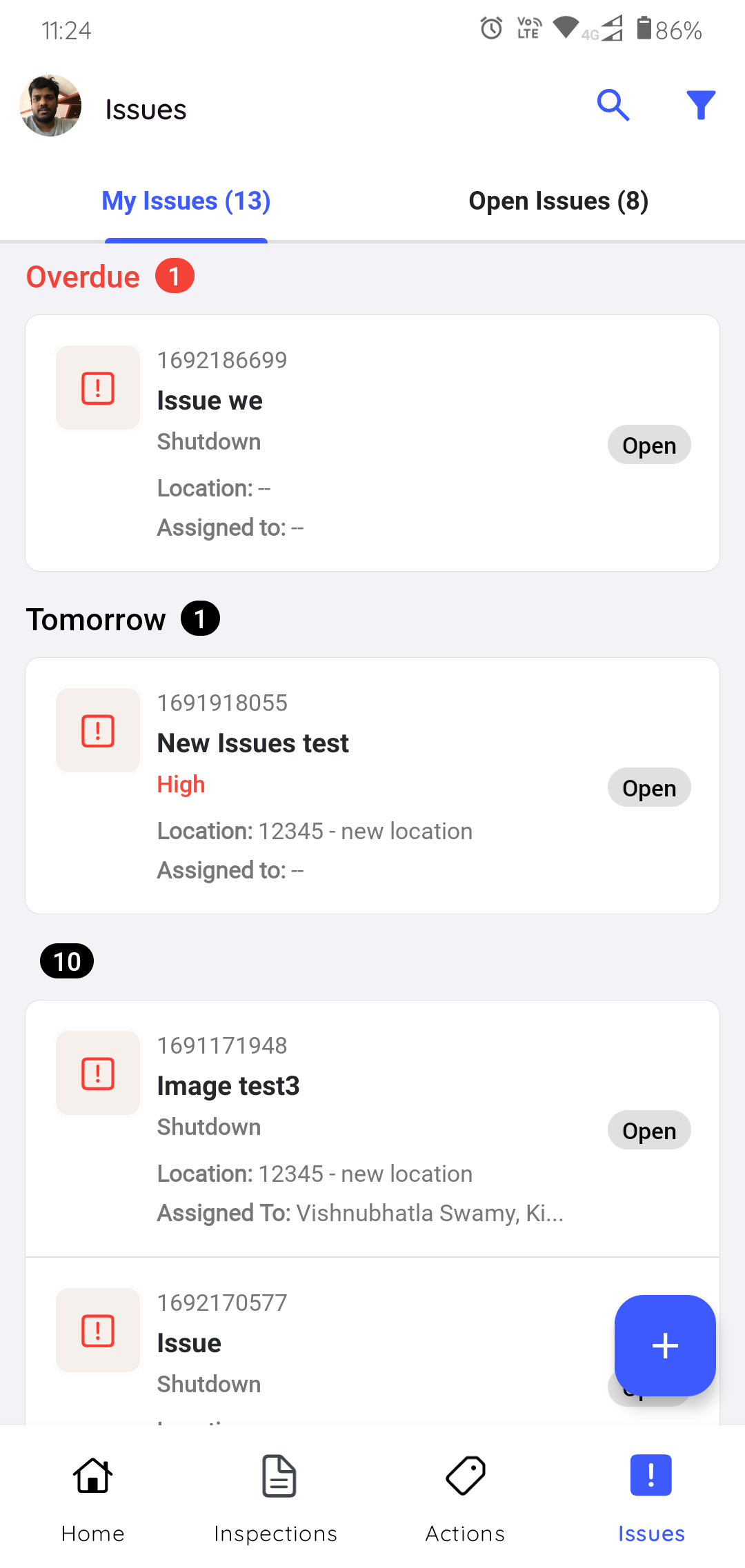The width and height of the screenshot is (745, 1568).
Task: Go to Home in bottom navigation
Action: tap(93, 1496)
